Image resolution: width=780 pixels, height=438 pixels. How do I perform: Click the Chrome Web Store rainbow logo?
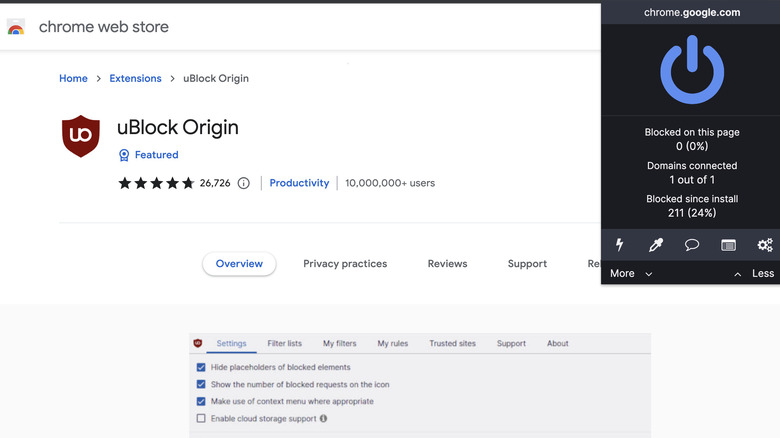(16, 28)
